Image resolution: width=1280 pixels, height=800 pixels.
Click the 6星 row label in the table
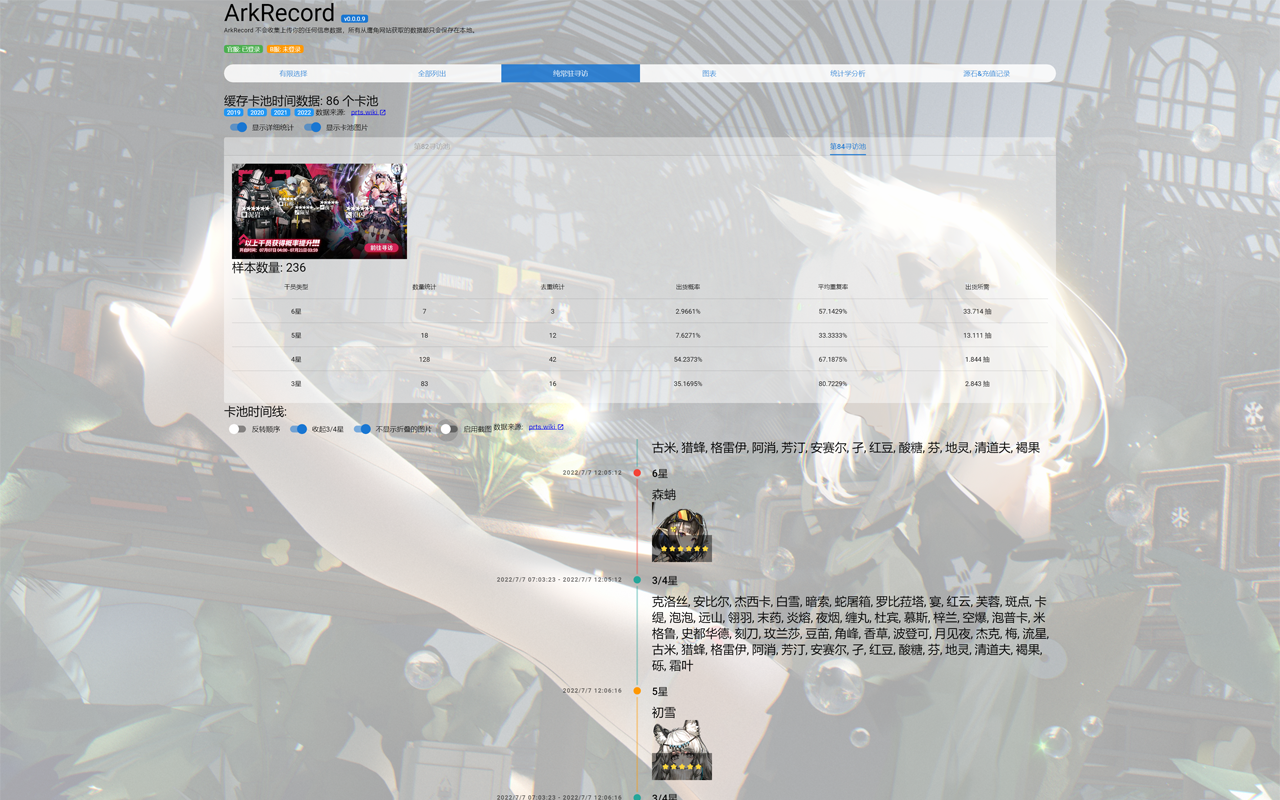[296, 311]
